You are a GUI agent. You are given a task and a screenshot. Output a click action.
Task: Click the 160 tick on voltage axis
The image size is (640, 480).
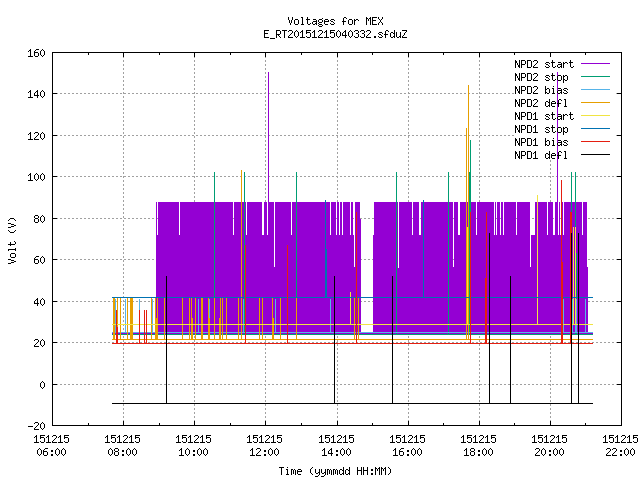coord(36,53)
